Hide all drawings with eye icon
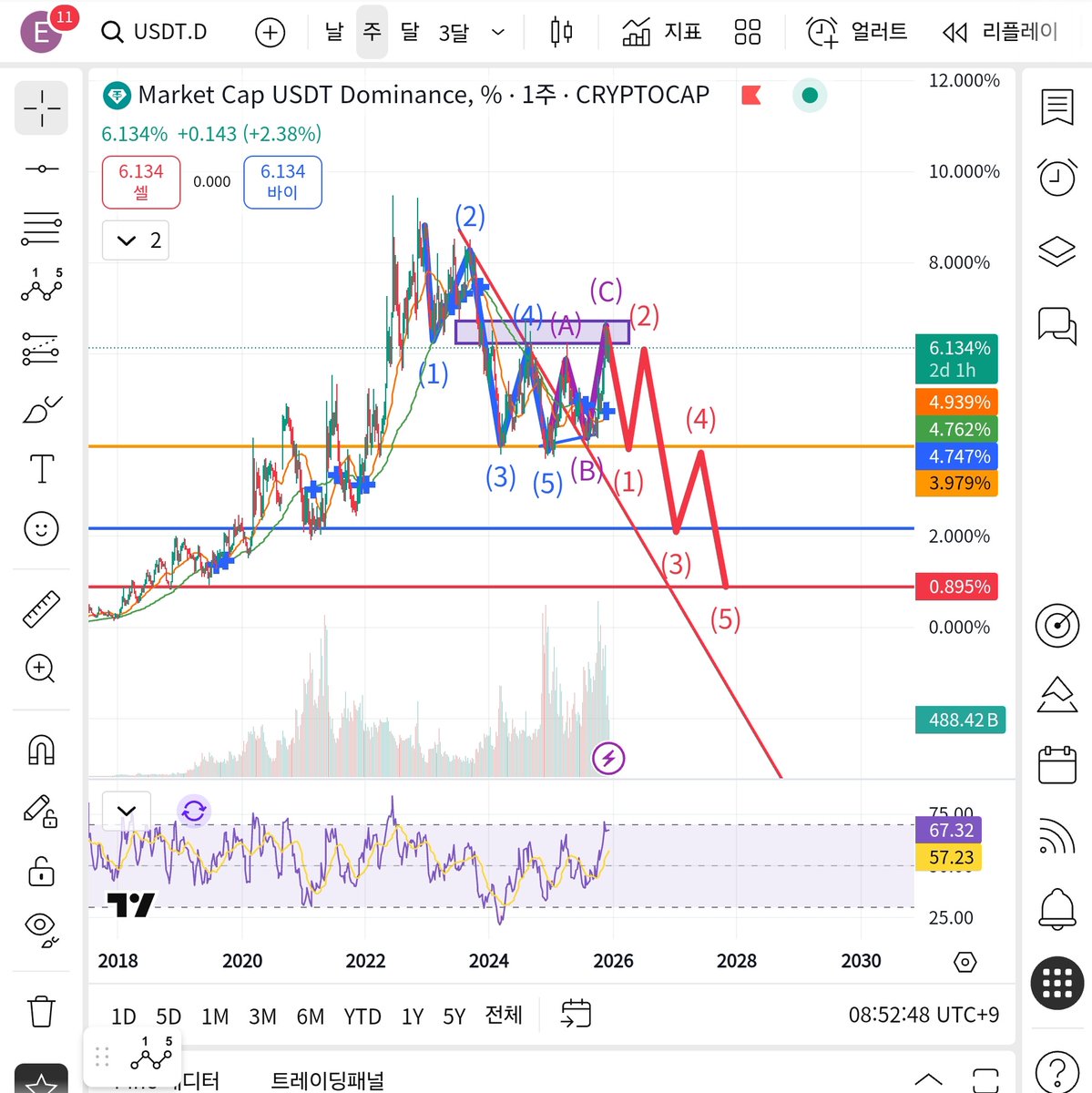 click(x=42, y=929)
